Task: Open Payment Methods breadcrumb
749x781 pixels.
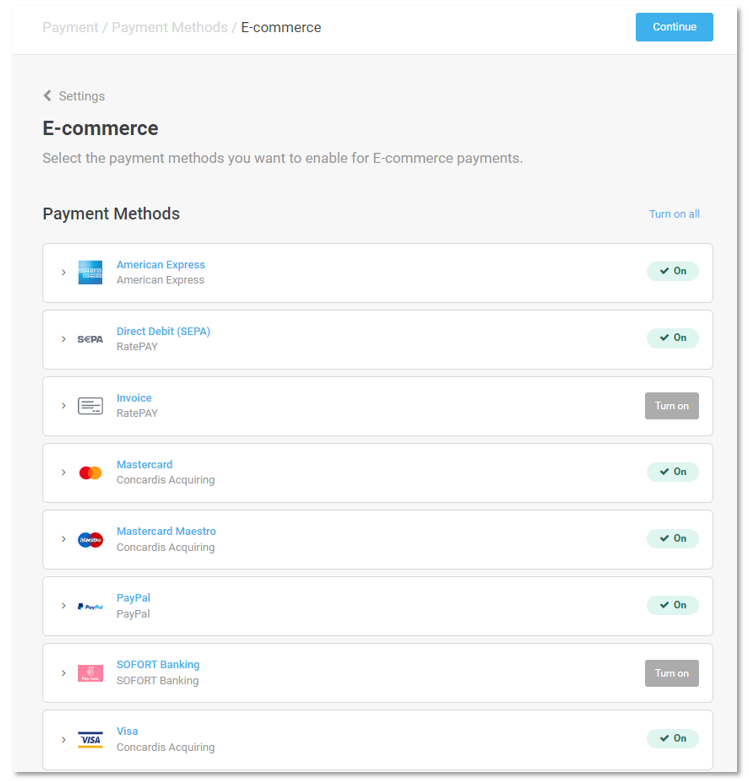Action: click(169, 27)
